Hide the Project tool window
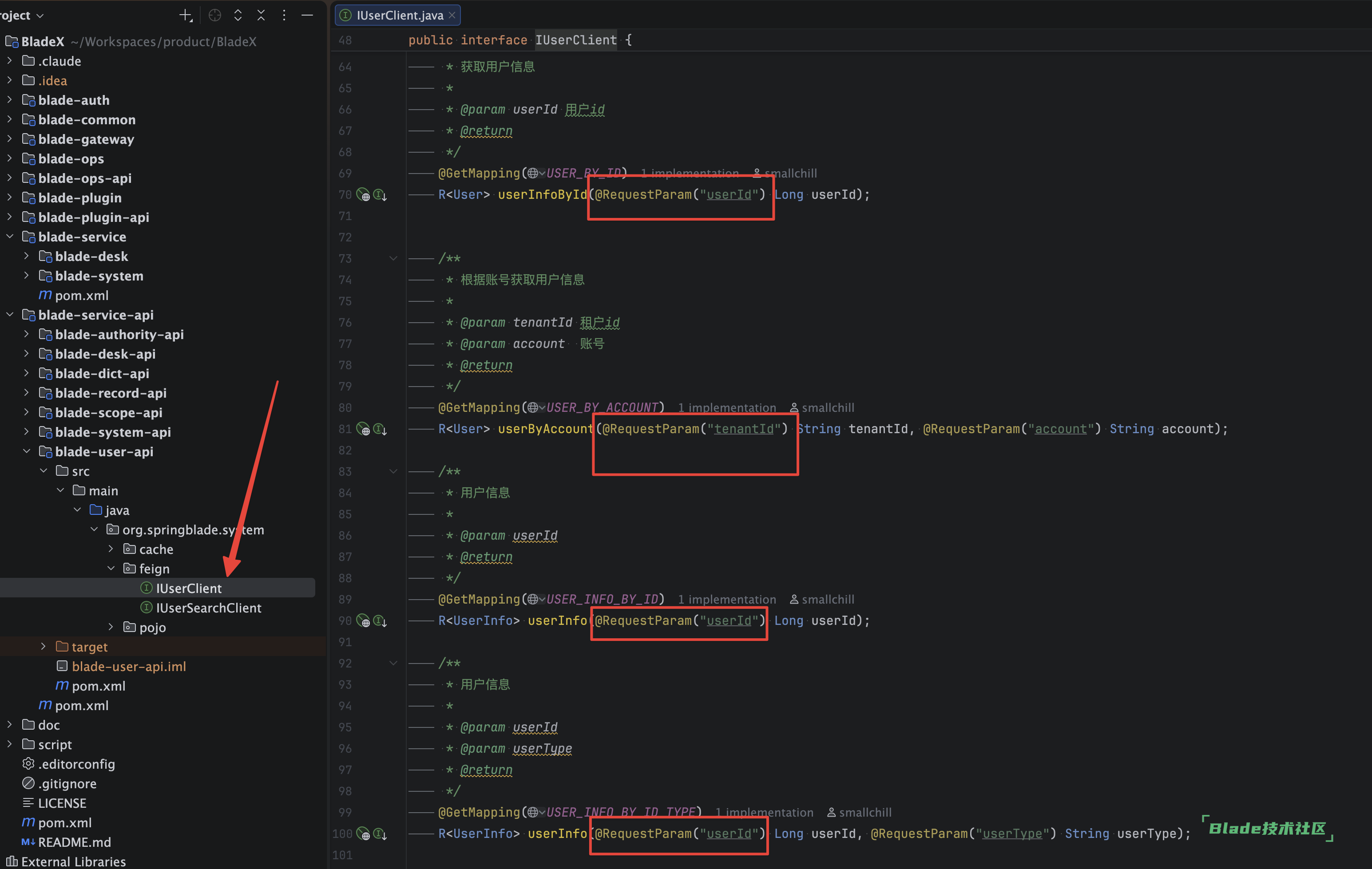 tap(307, 16)
